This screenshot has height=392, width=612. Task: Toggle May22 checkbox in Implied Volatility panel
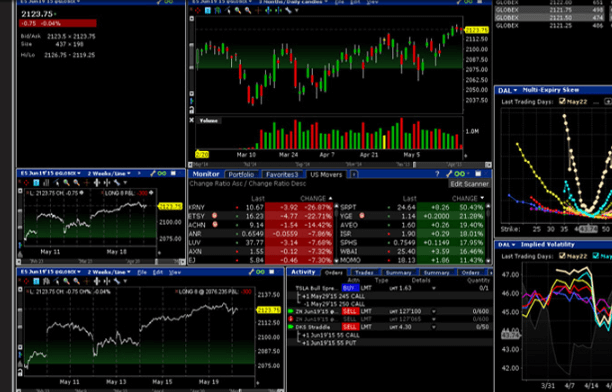[562, 256]
